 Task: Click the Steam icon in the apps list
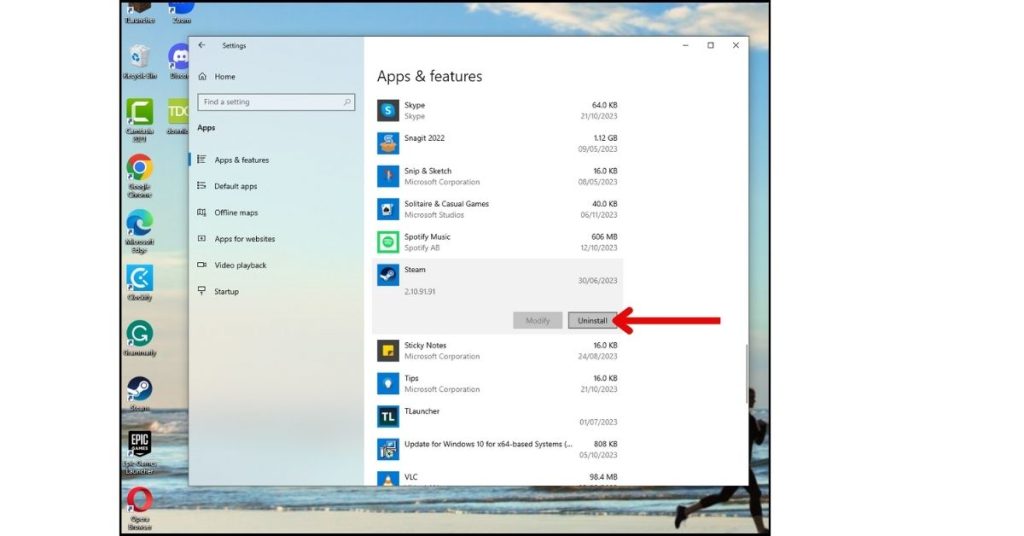coord(388,275)
